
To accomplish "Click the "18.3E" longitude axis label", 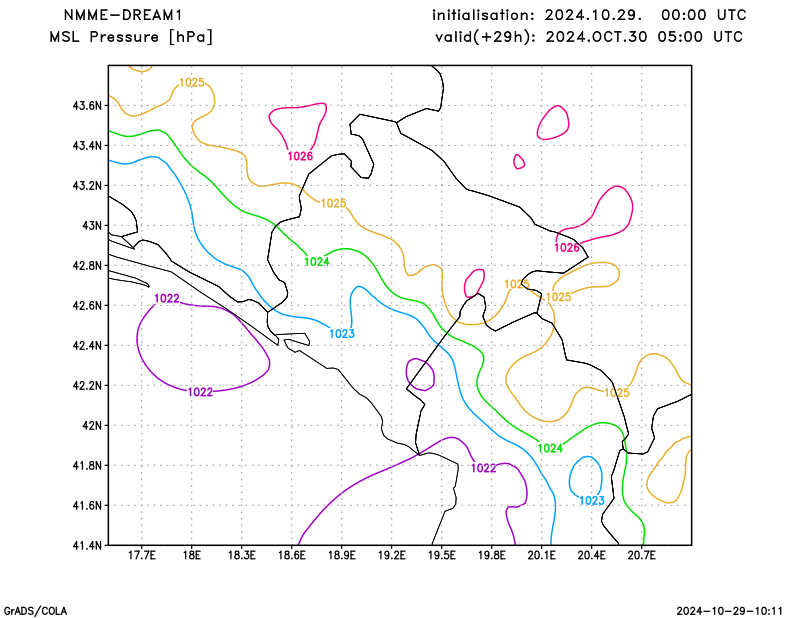I will (241, 556).
